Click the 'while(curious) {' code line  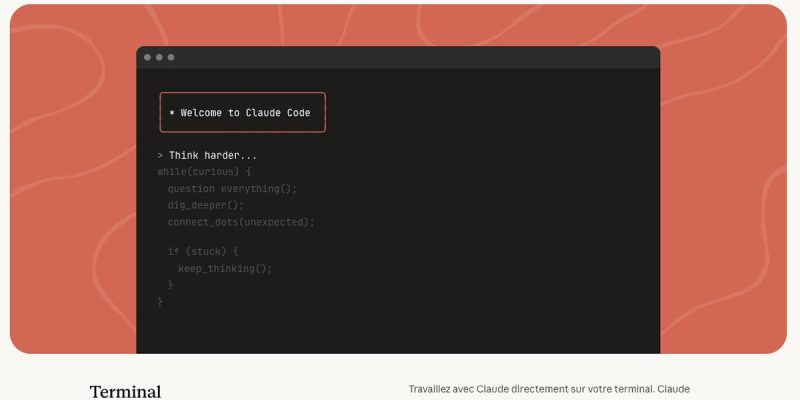click(204, 171)
